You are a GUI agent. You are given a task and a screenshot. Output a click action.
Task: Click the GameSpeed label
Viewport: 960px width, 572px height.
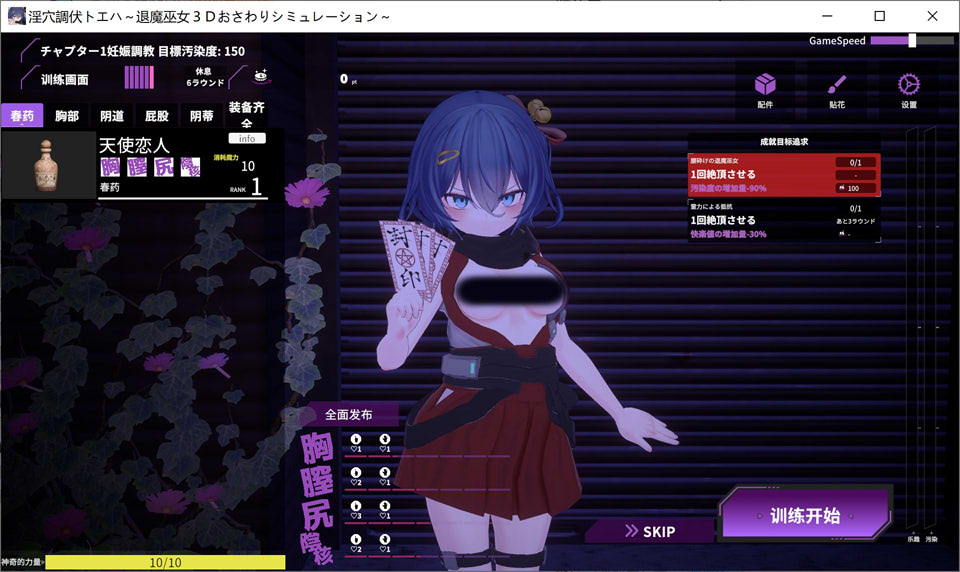837,40
